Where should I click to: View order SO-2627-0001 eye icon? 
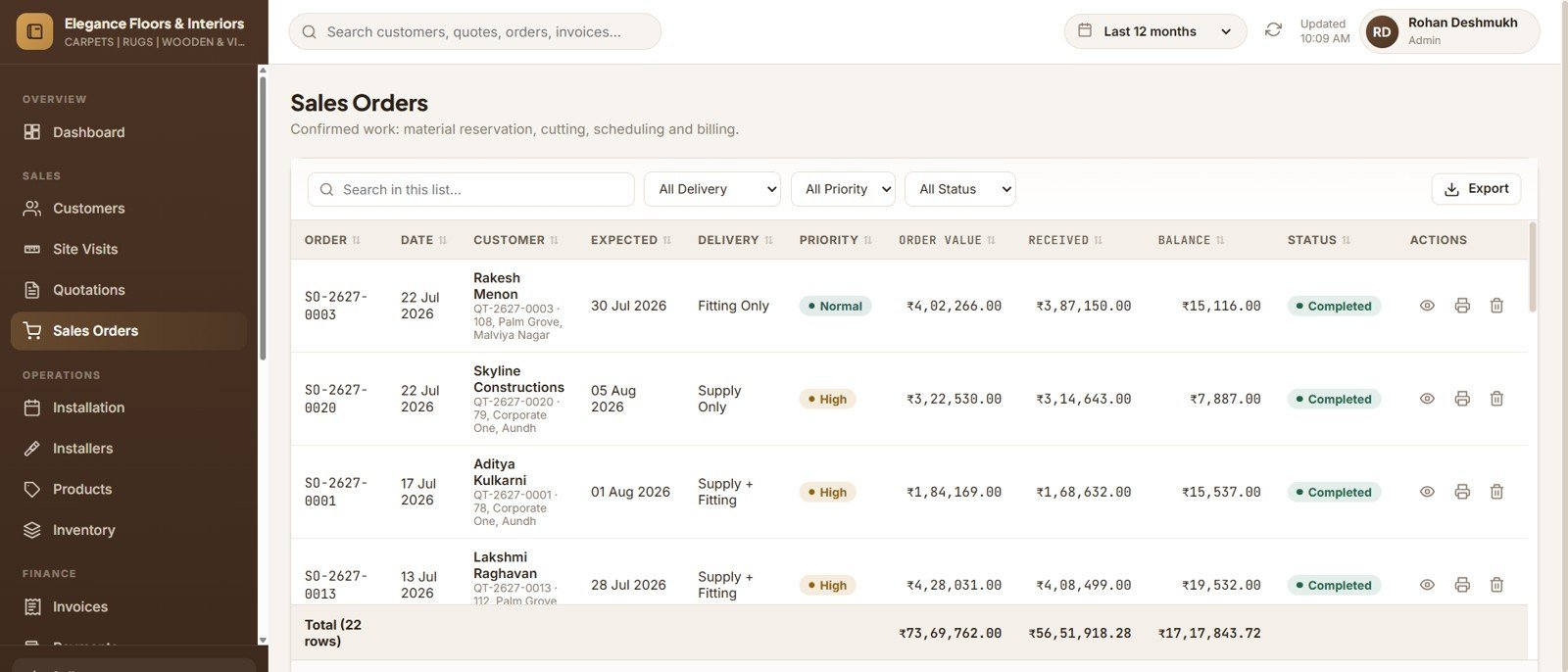click(x=1427, y=492)
